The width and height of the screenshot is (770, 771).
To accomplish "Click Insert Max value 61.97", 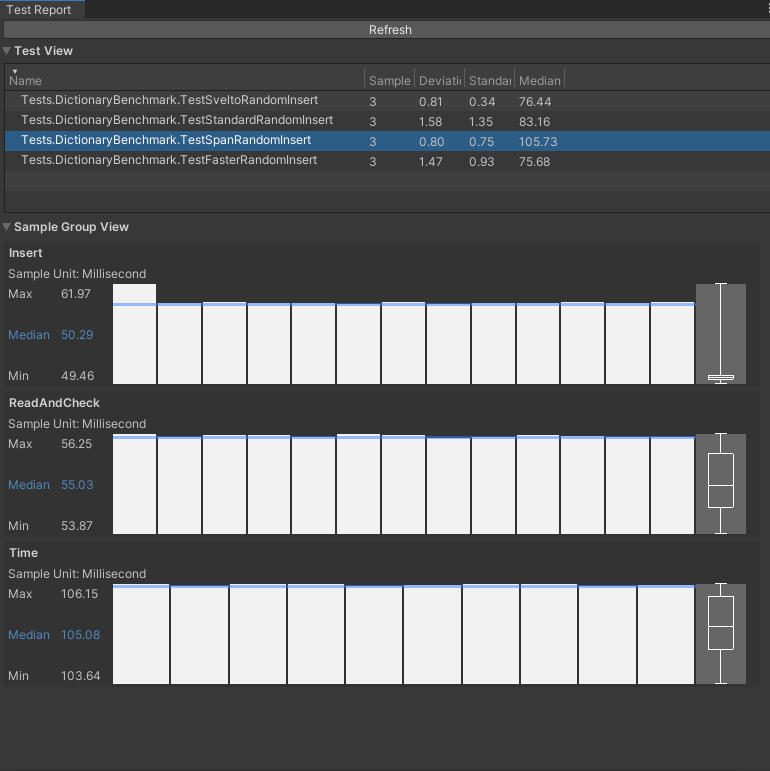I will [x=76, y=294].
